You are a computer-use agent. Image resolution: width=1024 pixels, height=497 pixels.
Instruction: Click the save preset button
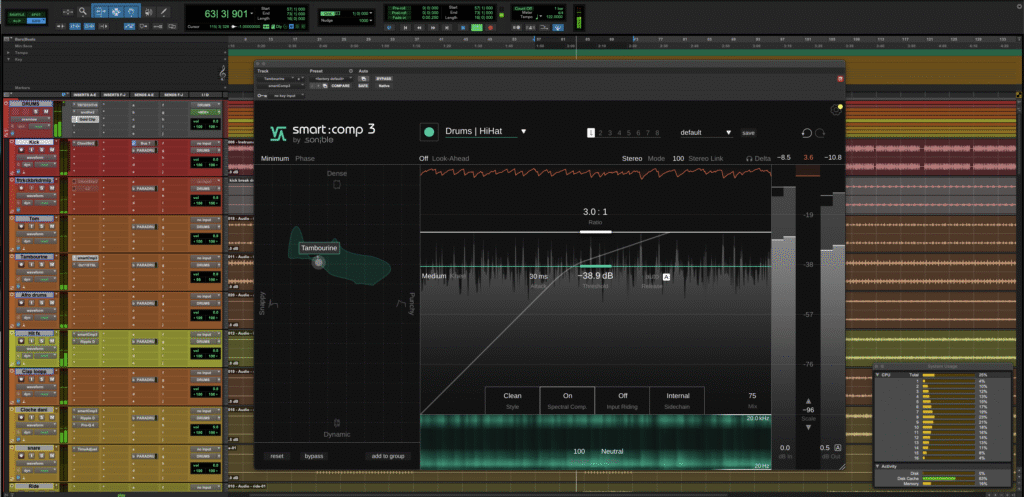point(748,133)
